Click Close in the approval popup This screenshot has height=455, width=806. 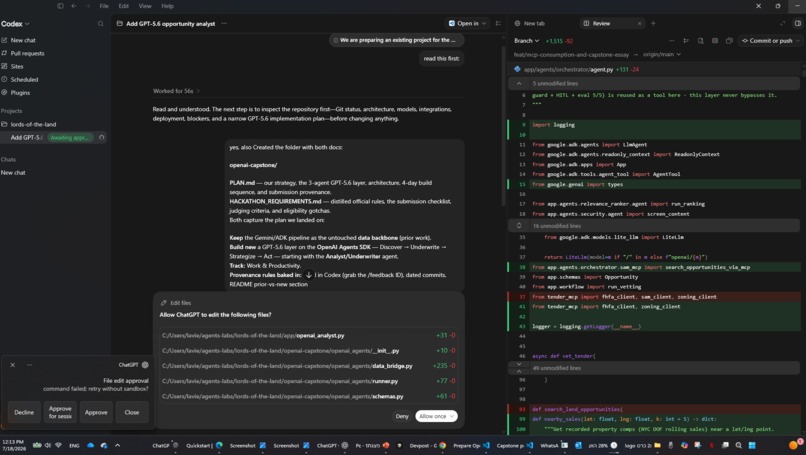point(132,412)
